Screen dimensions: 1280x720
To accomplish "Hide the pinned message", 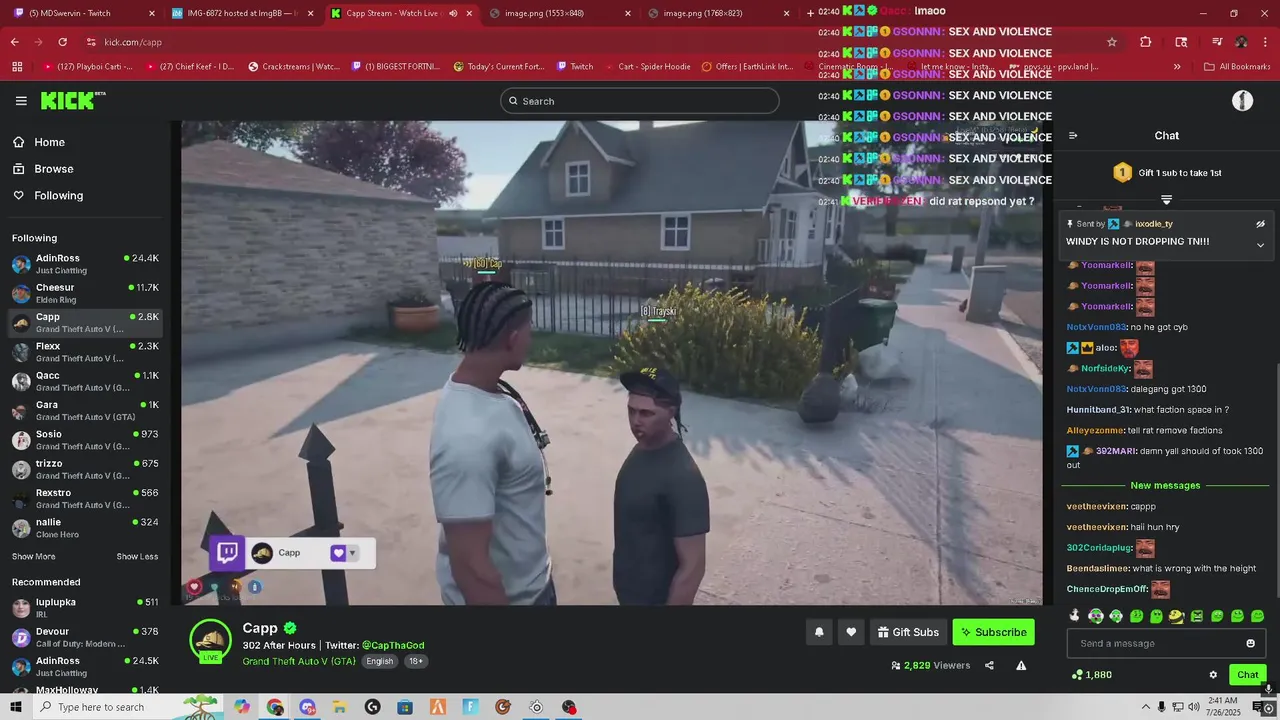I will [x=1260, y=224].
